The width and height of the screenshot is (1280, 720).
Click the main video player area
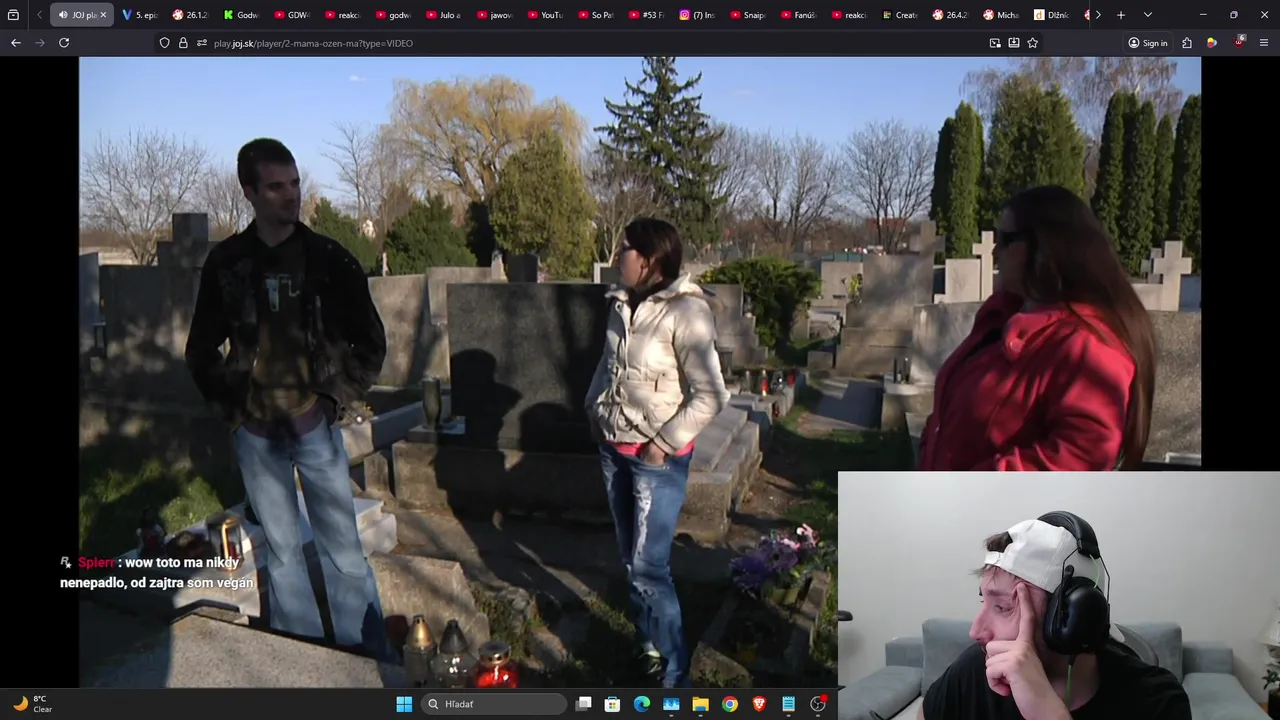(640, 372)
